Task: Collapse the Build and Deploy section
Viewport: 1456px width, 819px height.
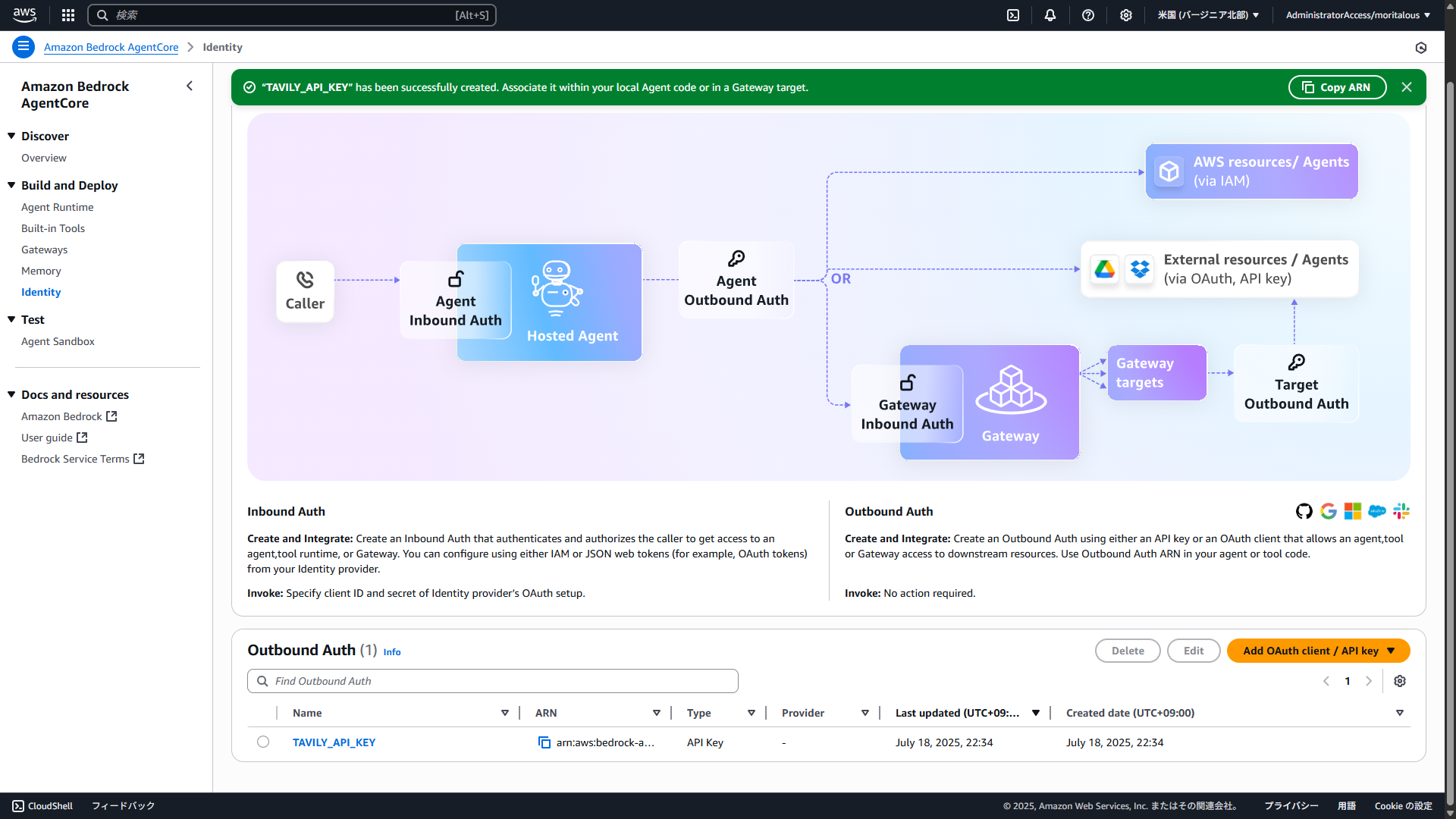Action: 11,185
